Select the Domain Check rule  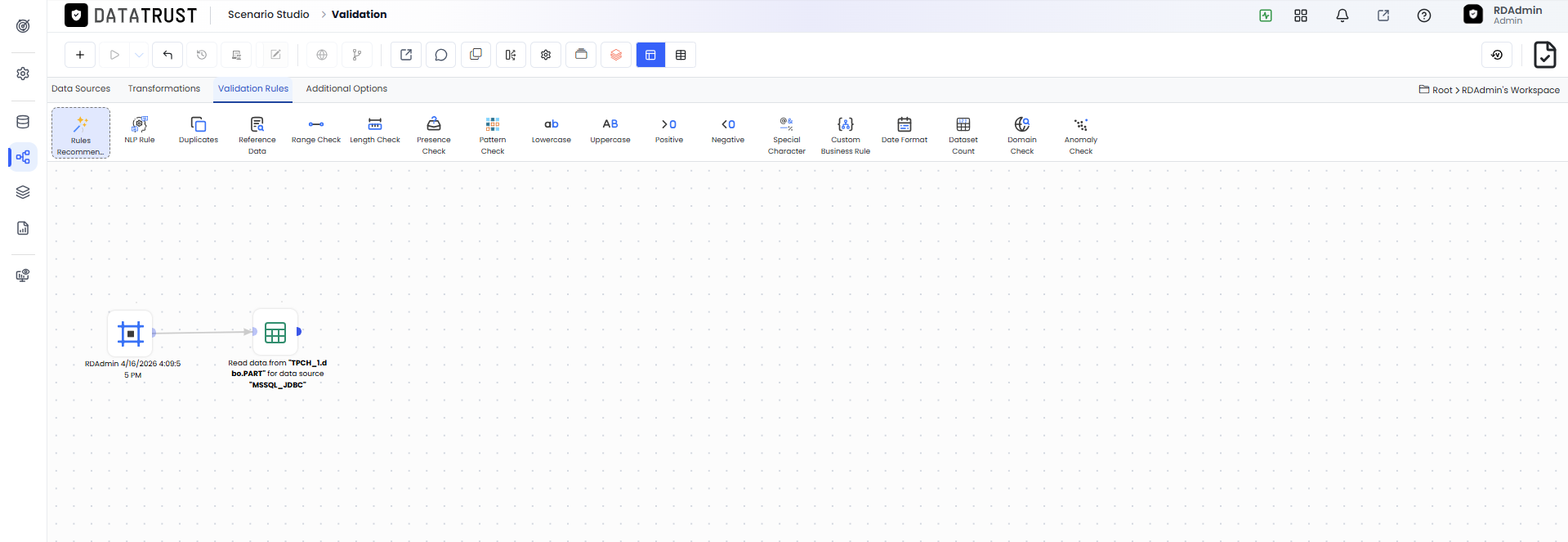coord(1022,135)
